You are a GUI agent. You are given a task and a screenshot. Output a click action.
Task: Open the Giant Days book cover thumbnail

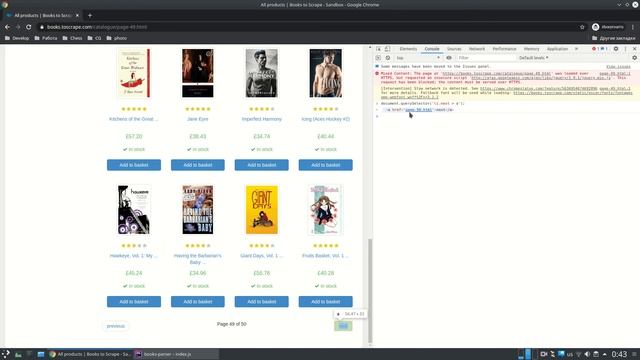(262, 210)
